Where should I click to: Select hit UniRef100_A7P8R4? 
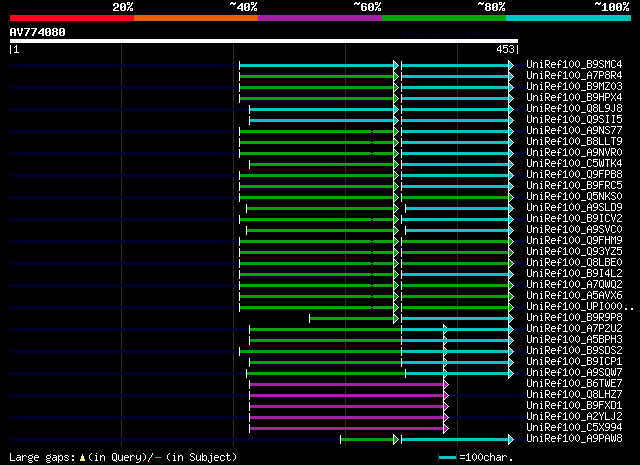(574, 76)
